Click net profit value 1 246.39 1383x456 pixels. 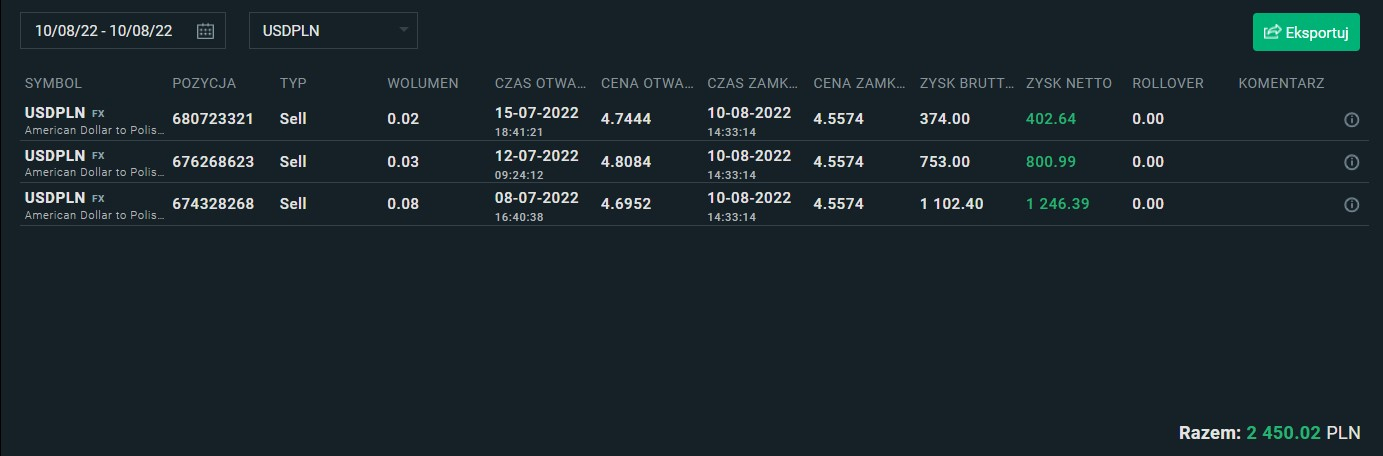pos(1058,204)
